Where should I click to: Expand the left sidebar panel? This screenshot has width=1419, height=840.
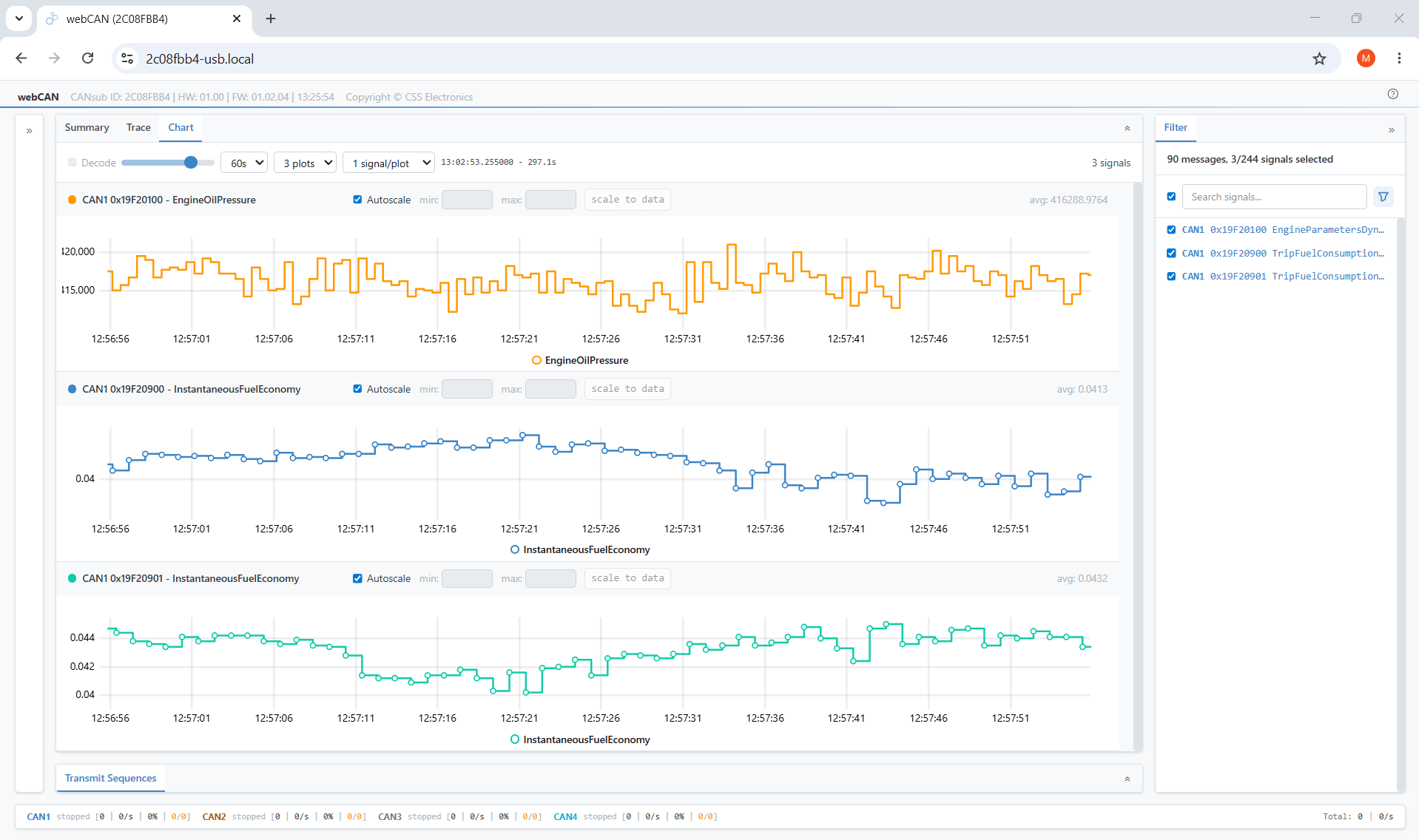(29, 131)
